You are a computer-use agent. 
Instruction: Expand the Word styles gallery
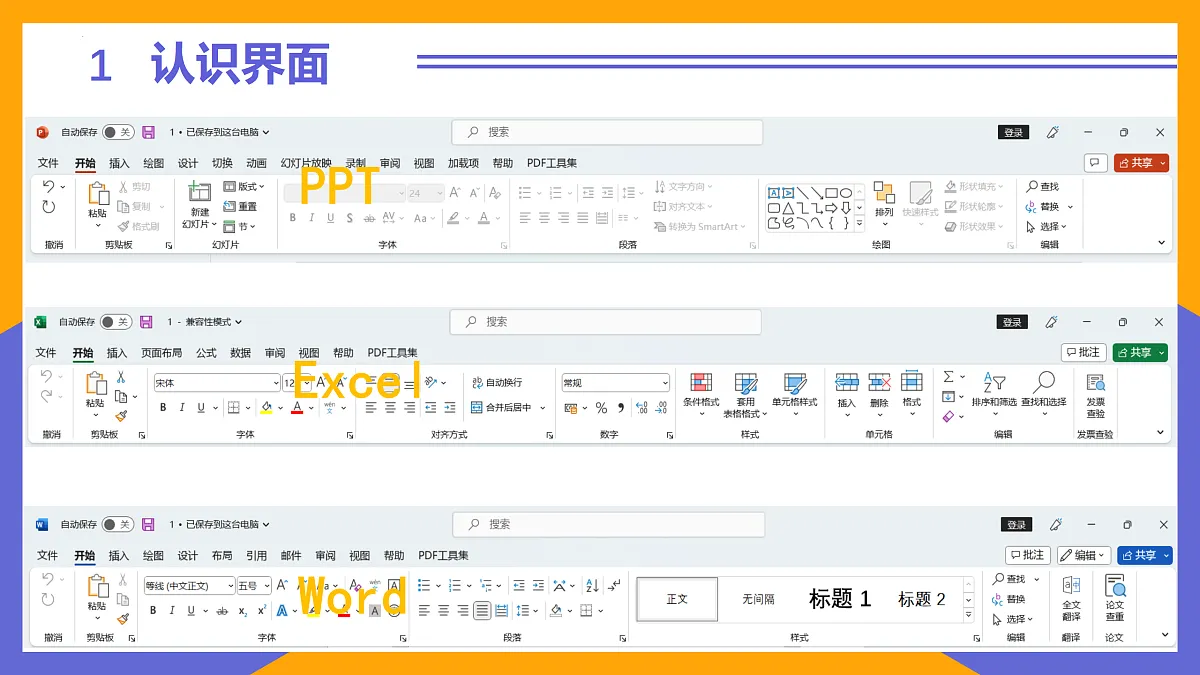coord(968,617)
